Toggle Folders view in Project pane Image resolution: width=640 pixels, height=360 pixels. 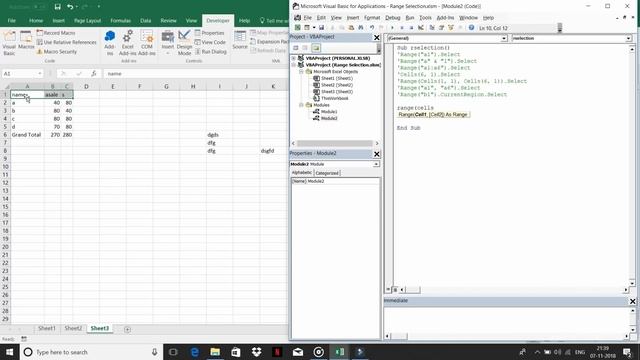316,48
